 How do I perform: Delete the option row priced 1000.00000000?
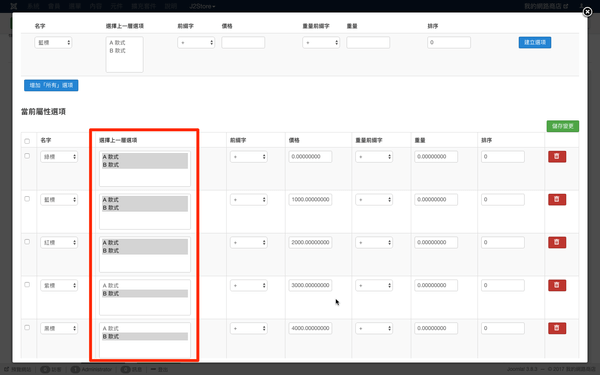tap(557, 199)
